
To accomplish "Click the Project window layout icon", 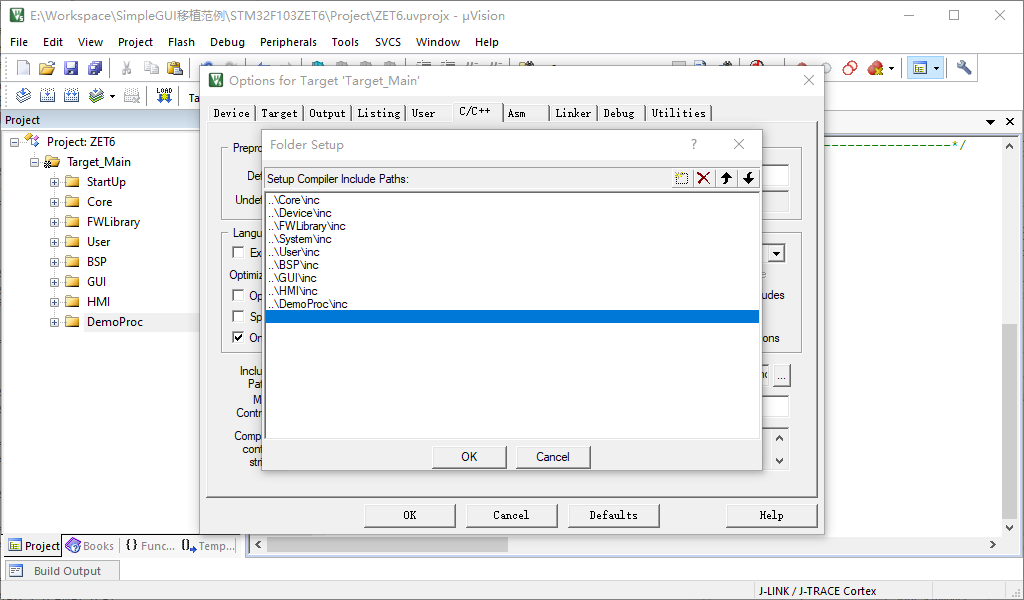I will [x=920, y=68].
